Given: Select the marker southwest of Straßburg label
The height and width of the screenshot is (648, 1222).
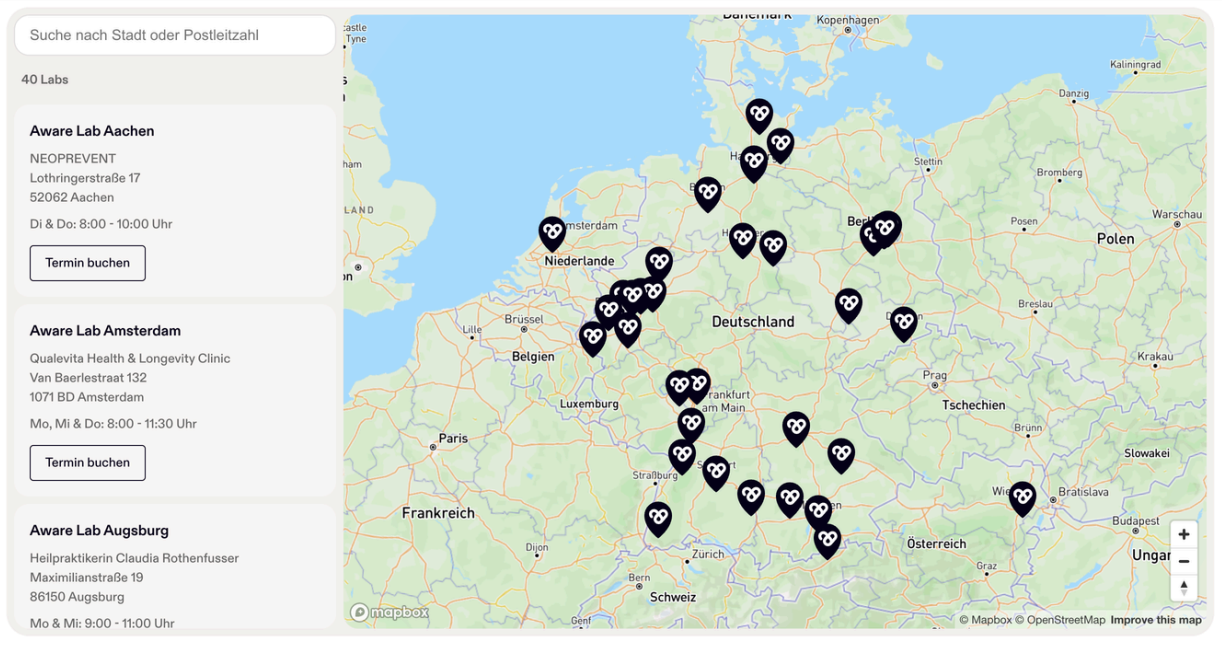Looking at the screenshot, I should point(658,519).
